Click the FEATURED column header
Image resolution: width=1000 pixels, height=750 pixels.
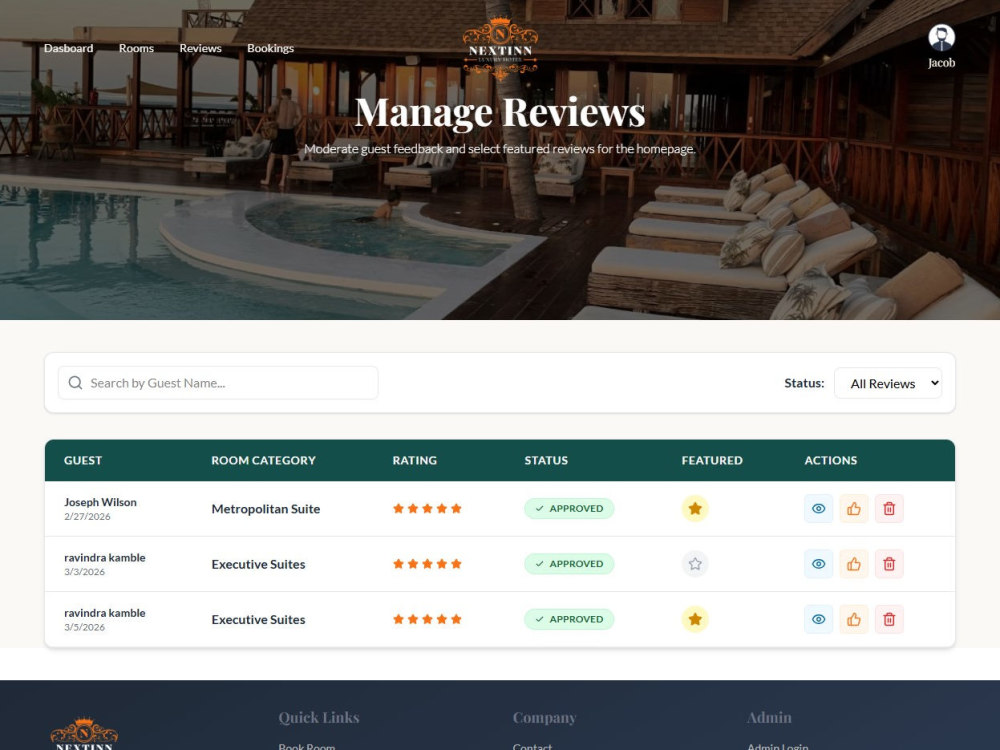[712, 460]
